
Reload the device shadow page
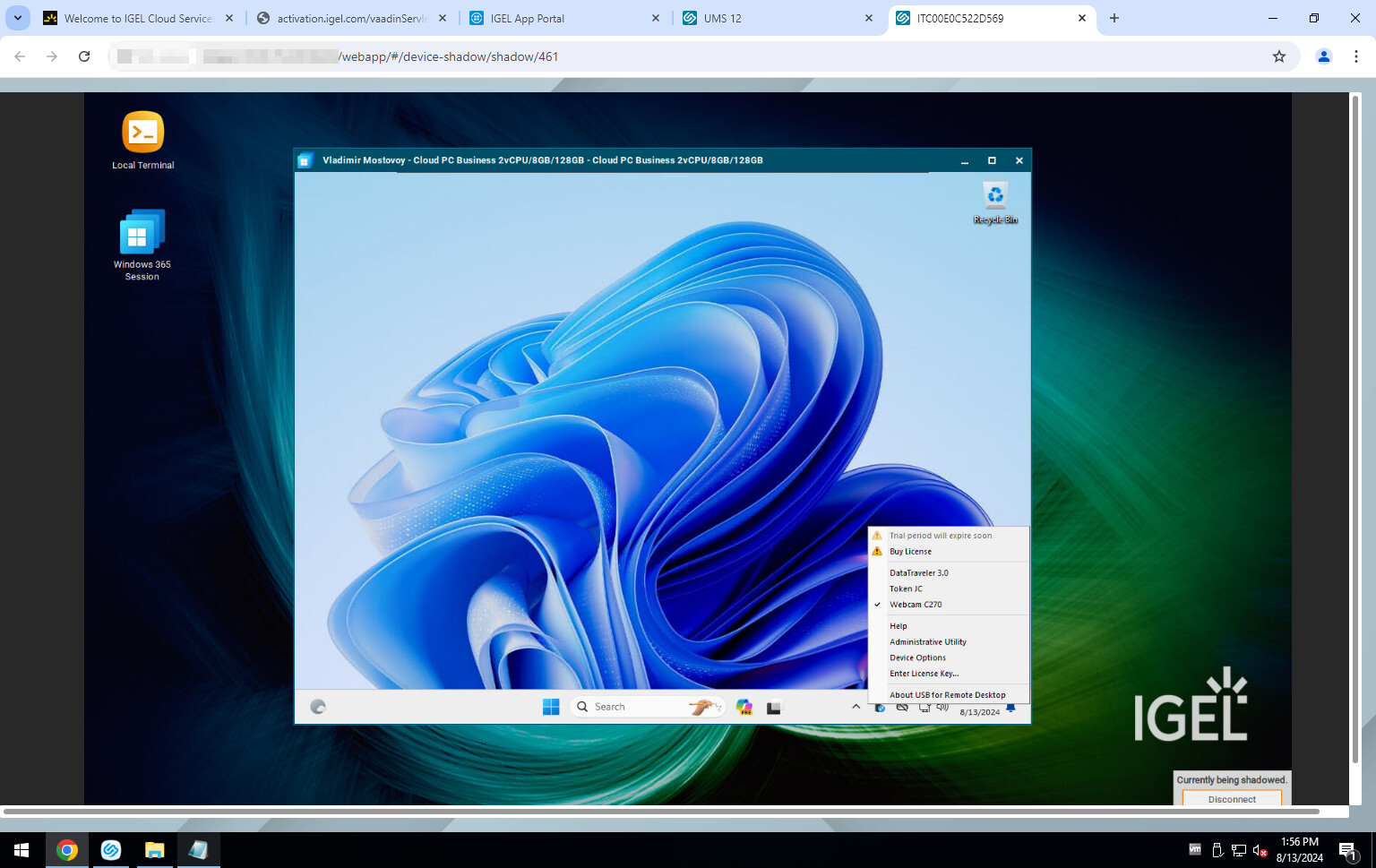(84, 56)
